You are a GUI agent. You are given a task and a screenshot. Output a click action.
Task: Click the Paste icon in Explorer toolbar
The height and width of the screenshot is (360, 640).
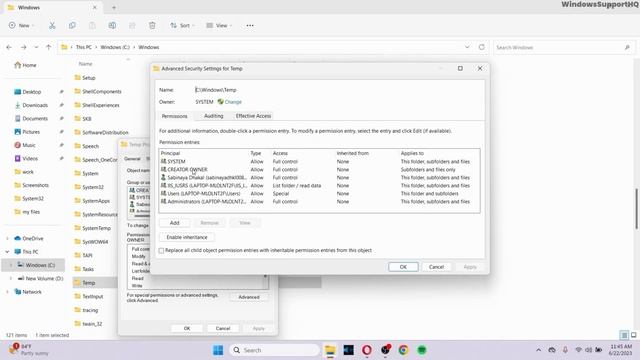point(92,25)
